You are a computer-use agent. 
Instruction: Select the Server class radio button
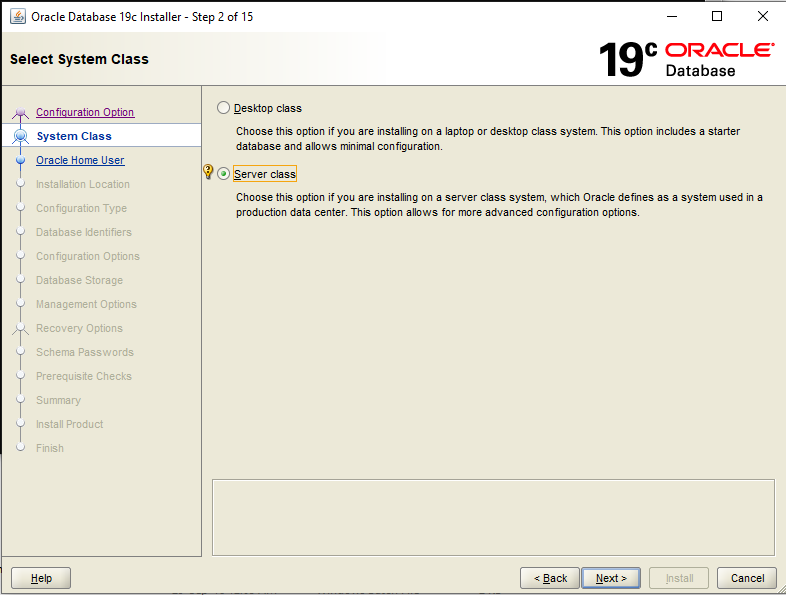coord(224,174)
